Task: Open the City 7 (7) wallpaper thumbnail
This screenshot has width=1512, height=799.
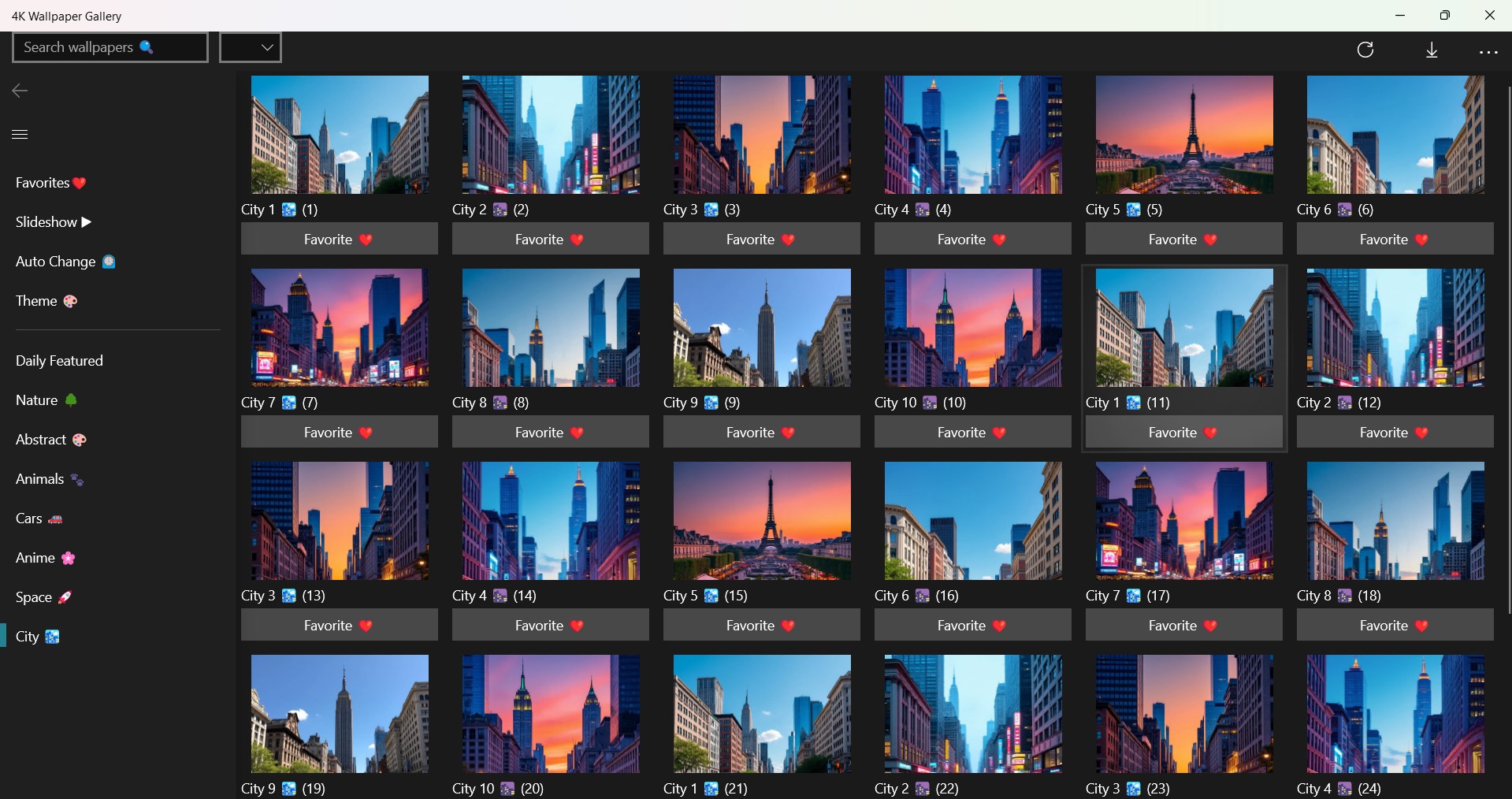Action: click(x=340, y=328)
